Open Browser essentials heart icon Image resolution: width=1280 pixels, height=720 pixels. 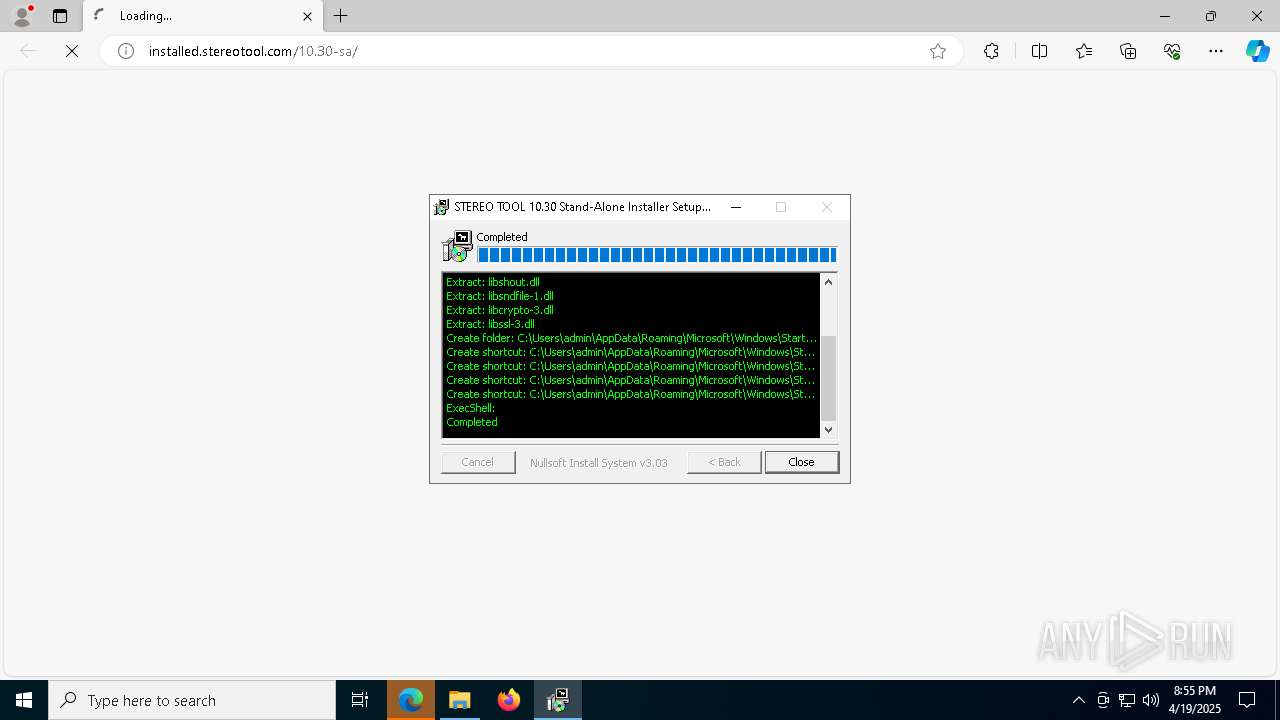(1172, 51)
